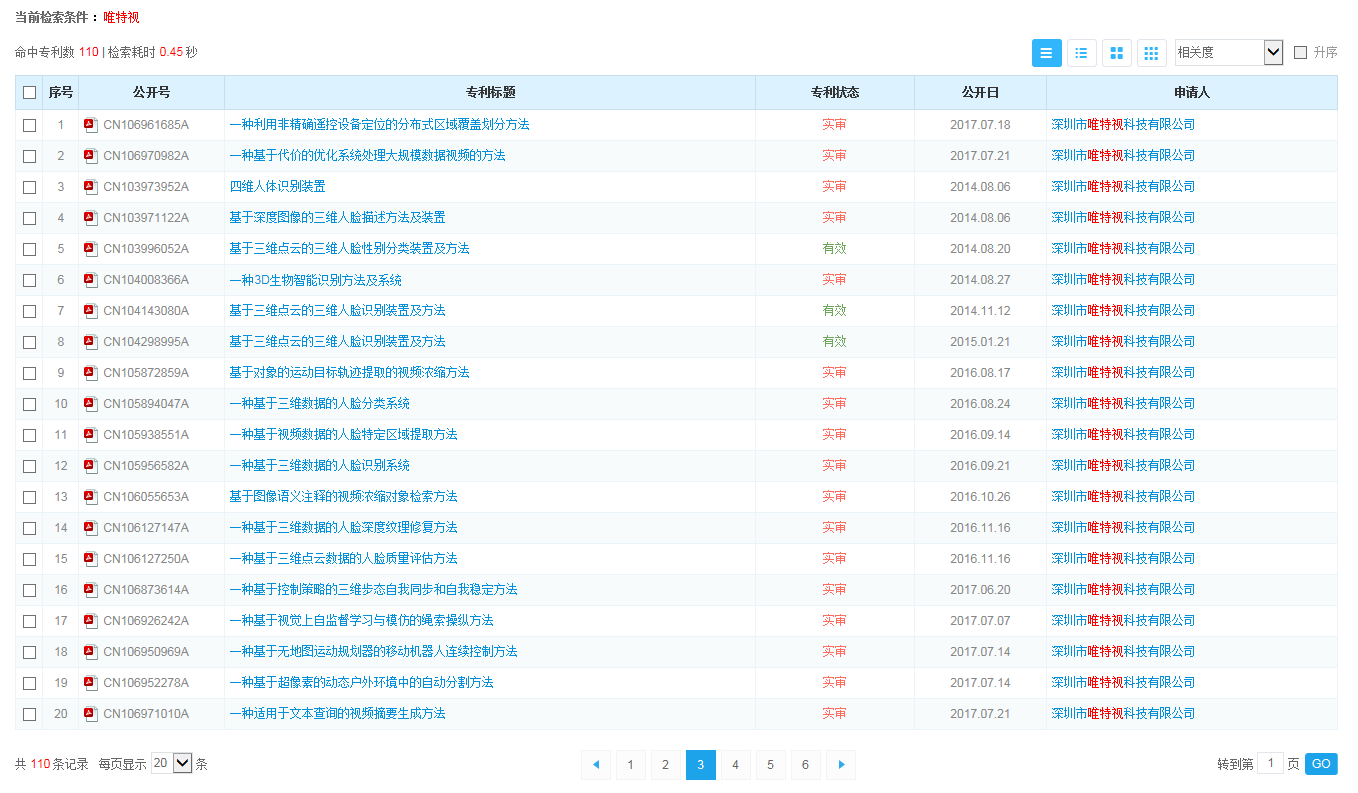Check the box for row 8
Viewport: 1358px width, 793px height.
tap(30, 342)
